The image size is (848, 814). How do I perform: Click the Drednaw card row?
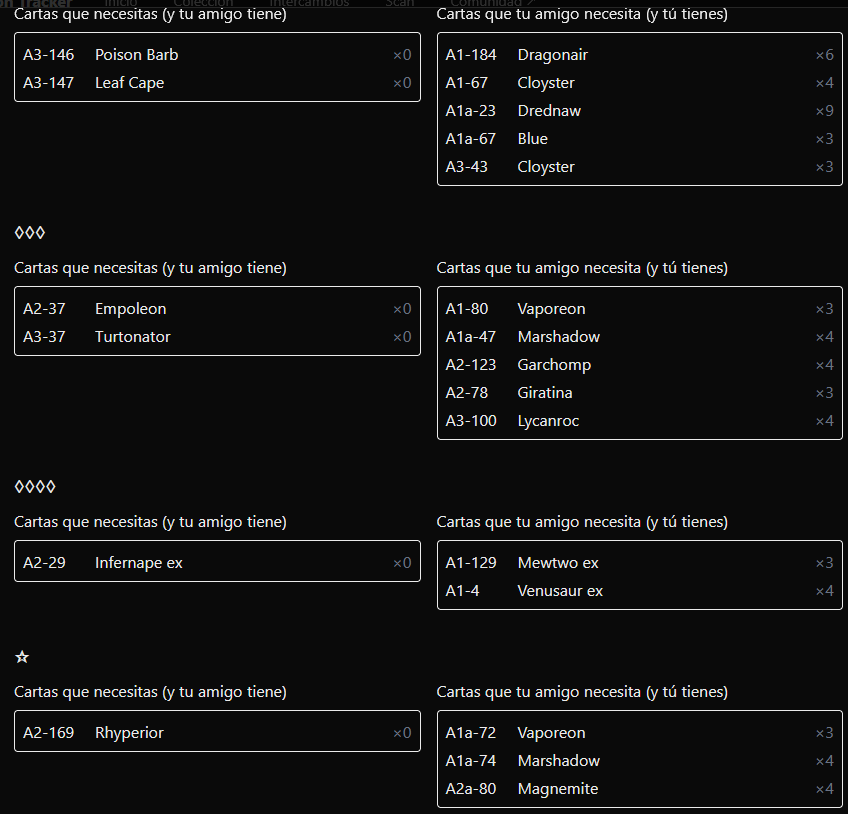tap(639, 111)
